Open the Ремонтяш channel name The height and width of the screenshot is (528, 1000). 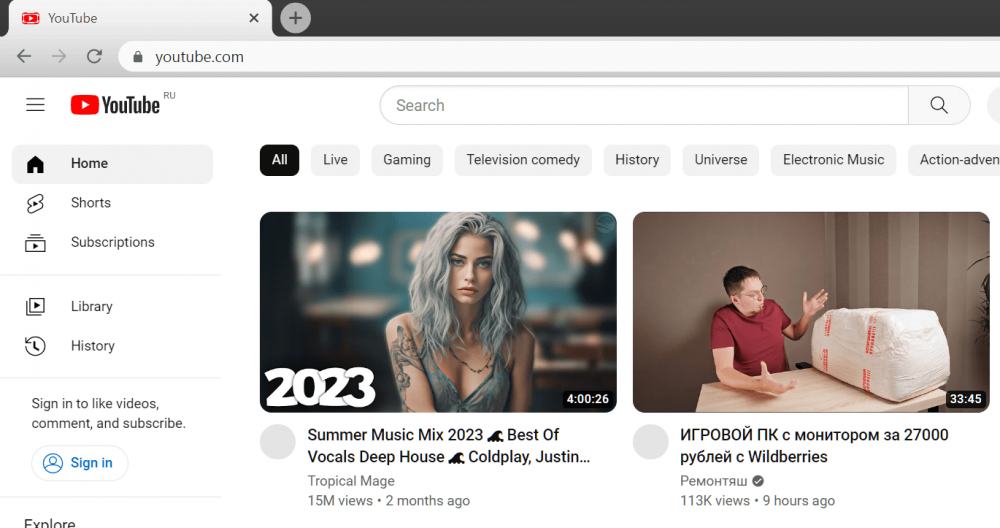714,481
